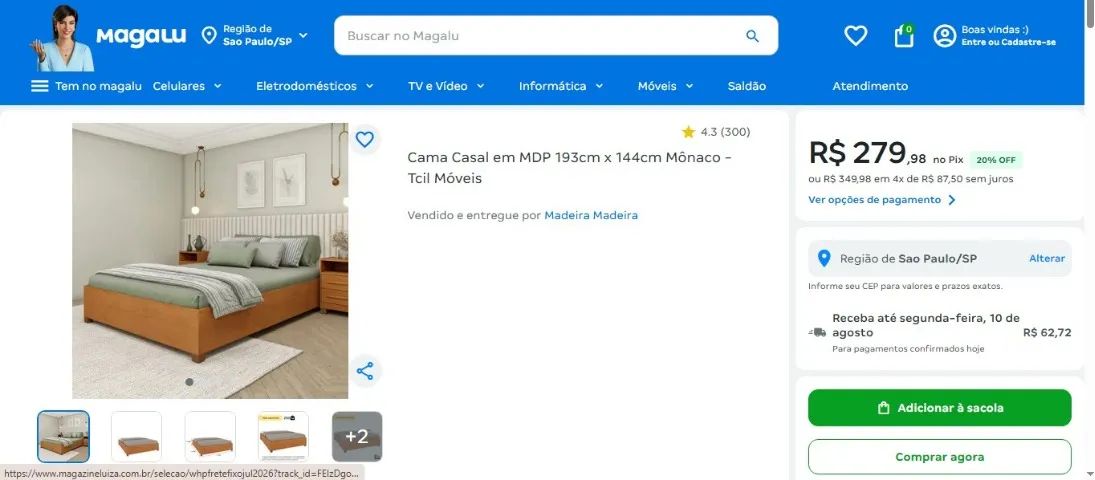Expand the Móveis menu
This screenshot has height=480, width=1095.
666,86
